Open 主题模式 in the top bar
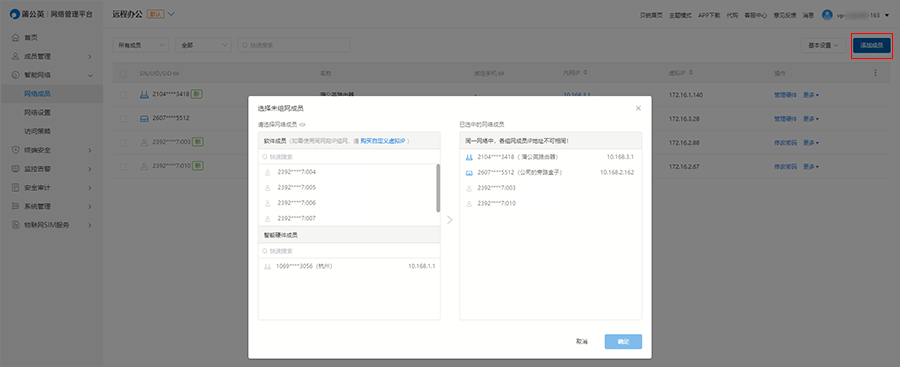Screen dimensions: 900x367 680,16
